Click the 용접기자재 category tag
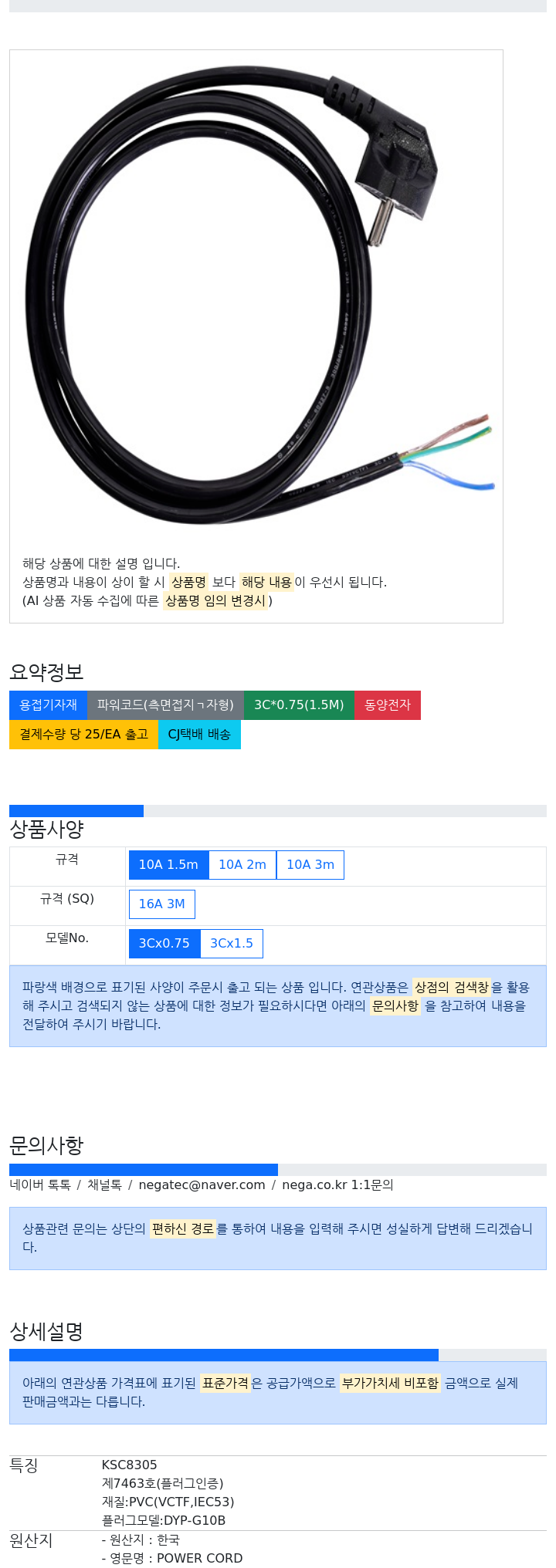 tap(49, 705)
